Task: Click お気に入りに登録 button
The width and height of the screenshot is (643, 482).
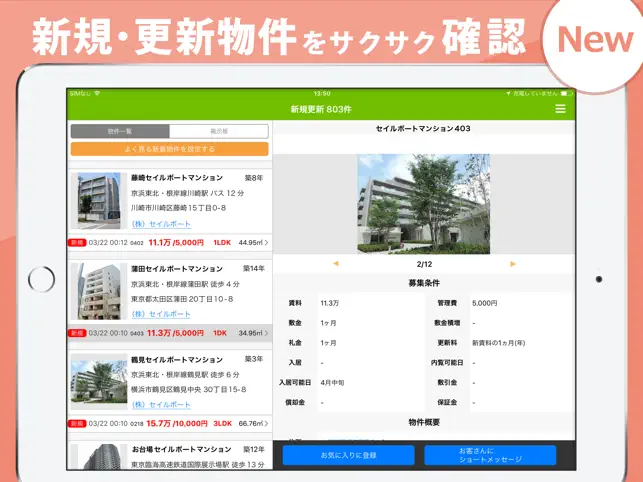Action: (x=348, y=455)
